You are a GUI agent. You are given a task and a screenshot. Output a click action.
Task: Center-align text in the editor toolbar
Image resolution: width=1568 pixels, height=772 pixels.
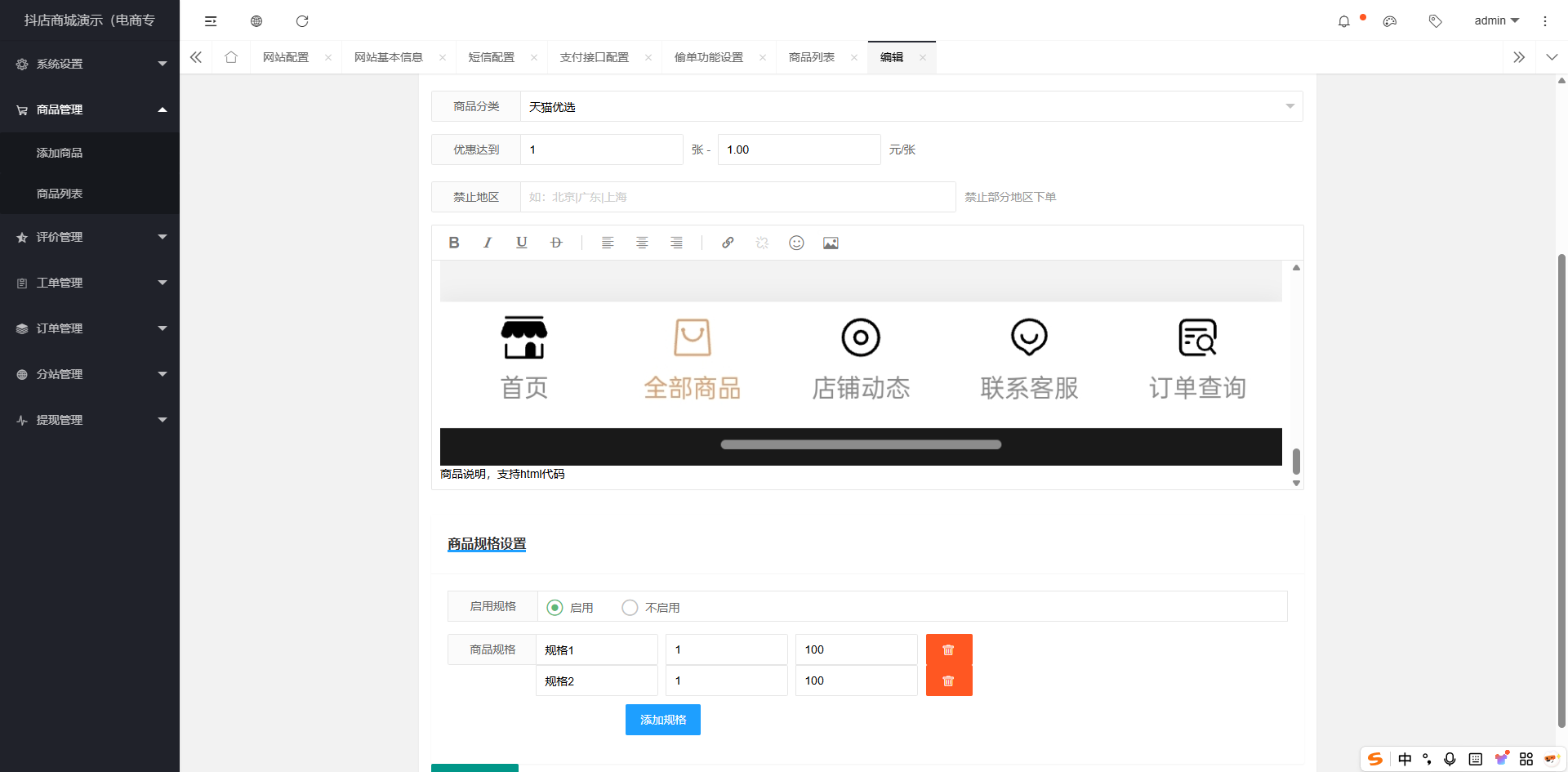click(642, 242)
